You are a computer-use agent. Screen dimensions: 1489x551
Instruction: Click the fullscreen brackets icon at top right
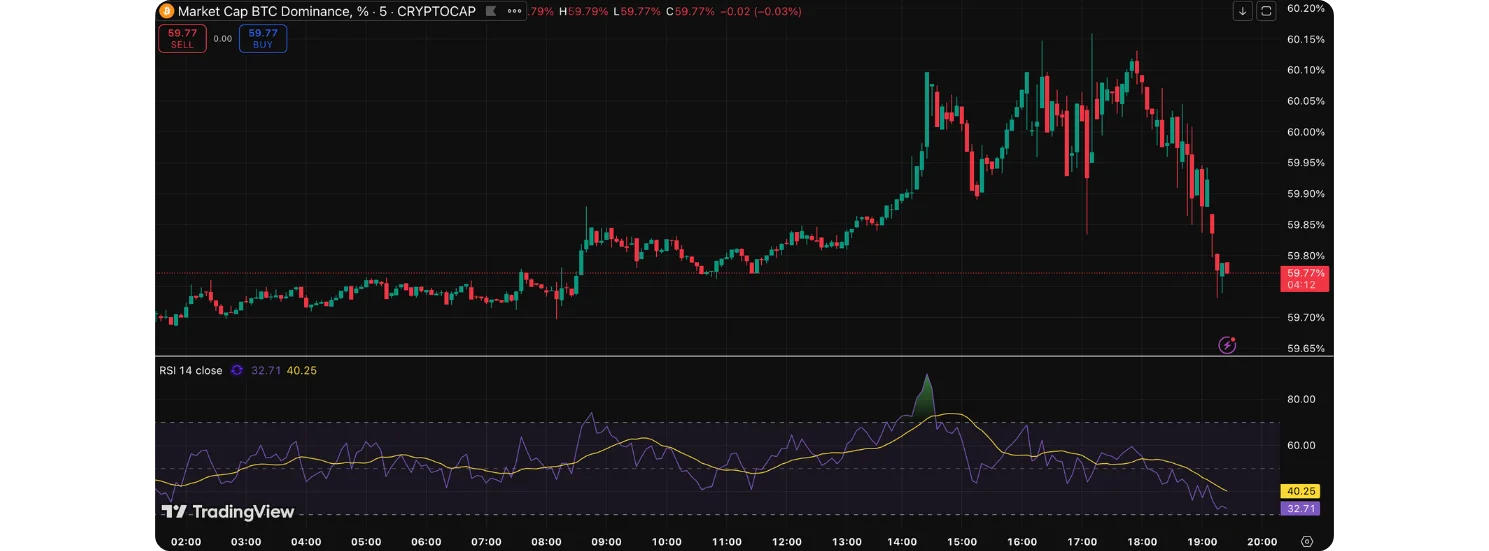pyautogui.click(x=1266, y=11)
